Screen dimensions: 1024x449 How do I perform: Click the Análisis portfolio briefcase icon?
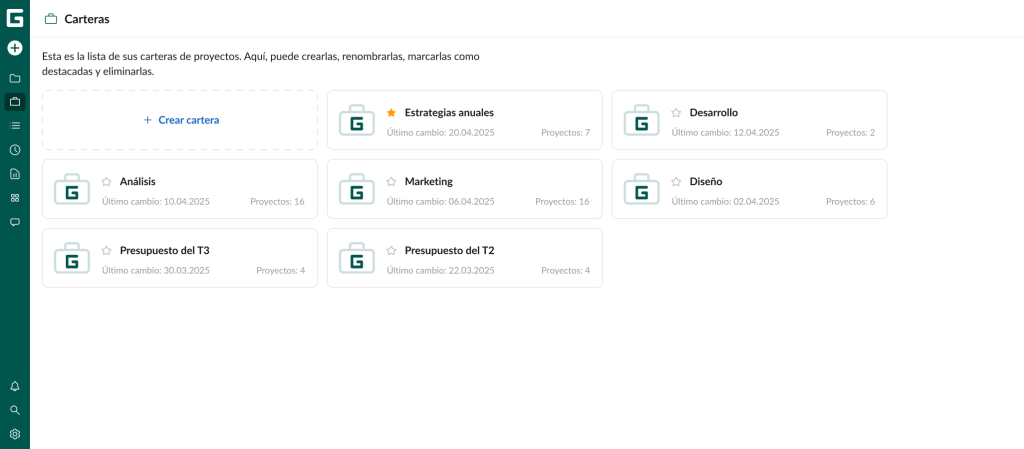pyautogui.click(x=72, y=189)
